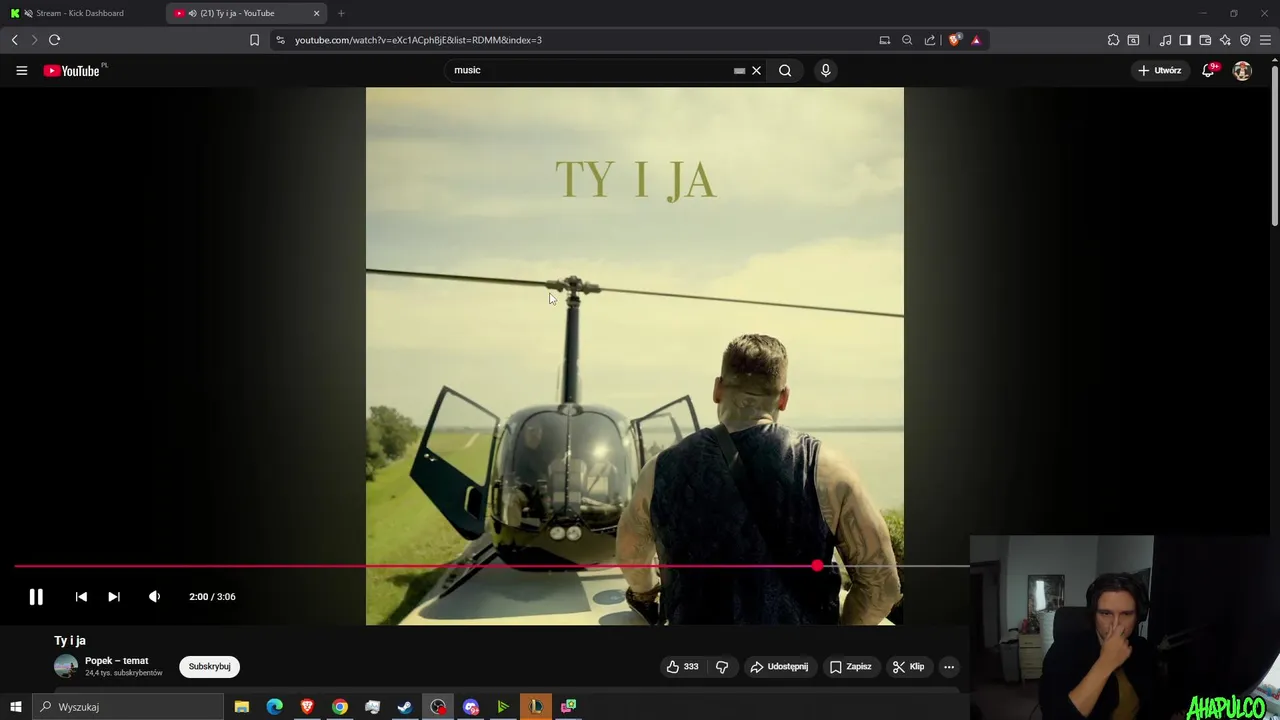Image resolution: width=1280 pixels, height=720 pixels.
Task: Click the search field containing music
Action: click(590, 70)
